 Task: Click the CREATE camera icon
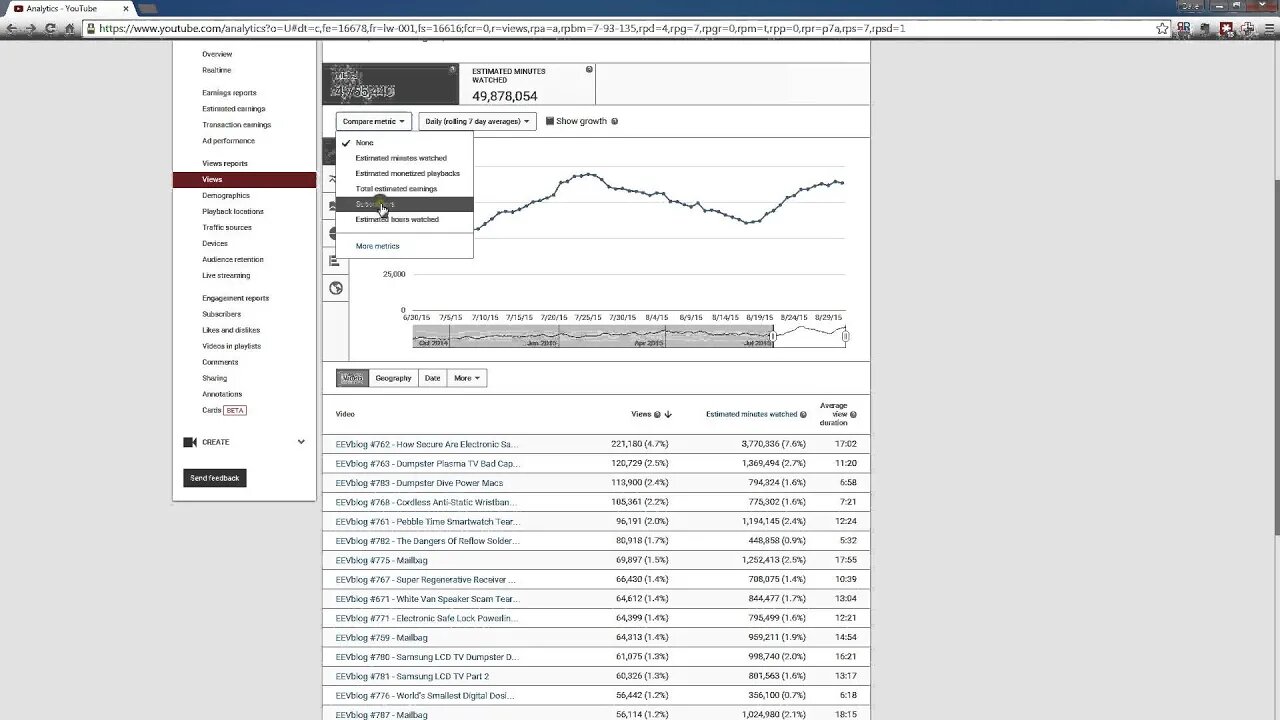click(190, 442)
